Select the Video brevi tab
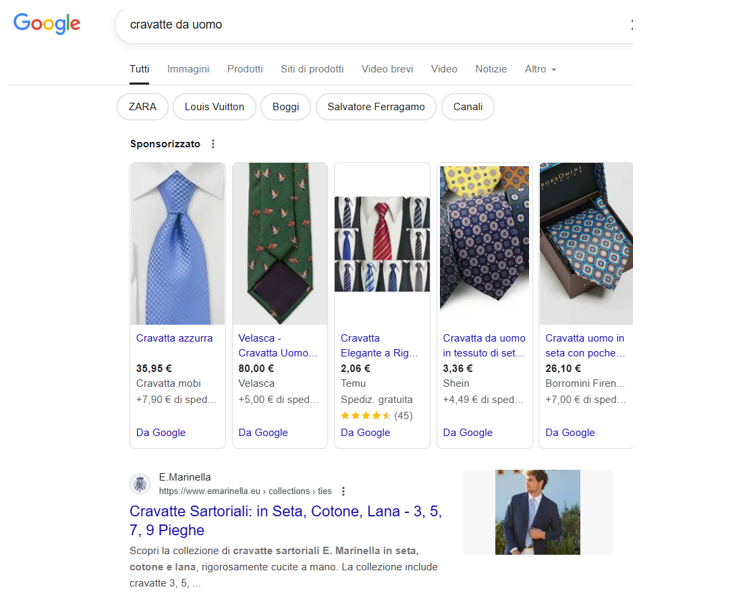 click(x=387, y=69)
